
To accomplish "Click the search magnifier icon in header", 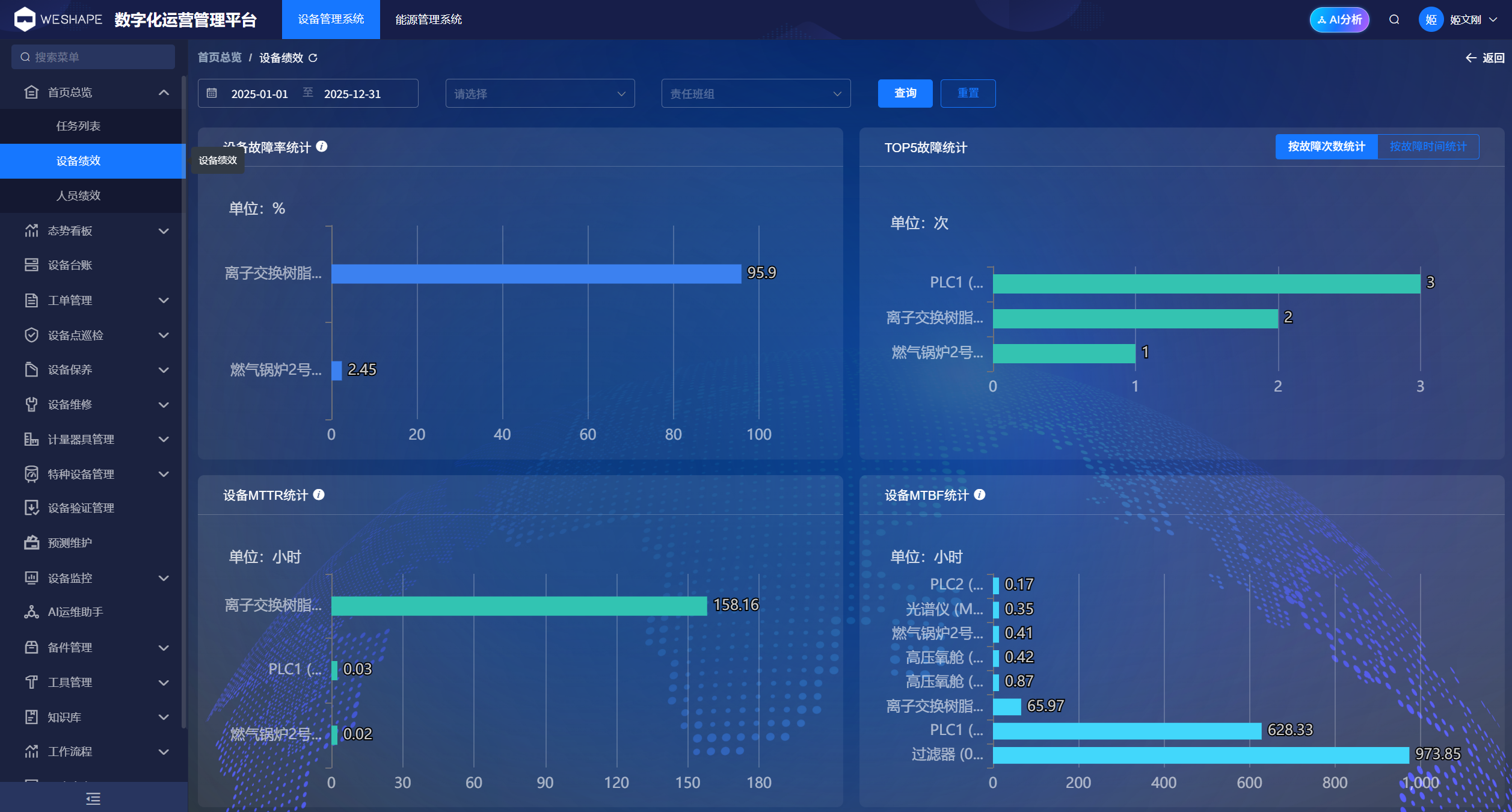I will [1394, 20].
